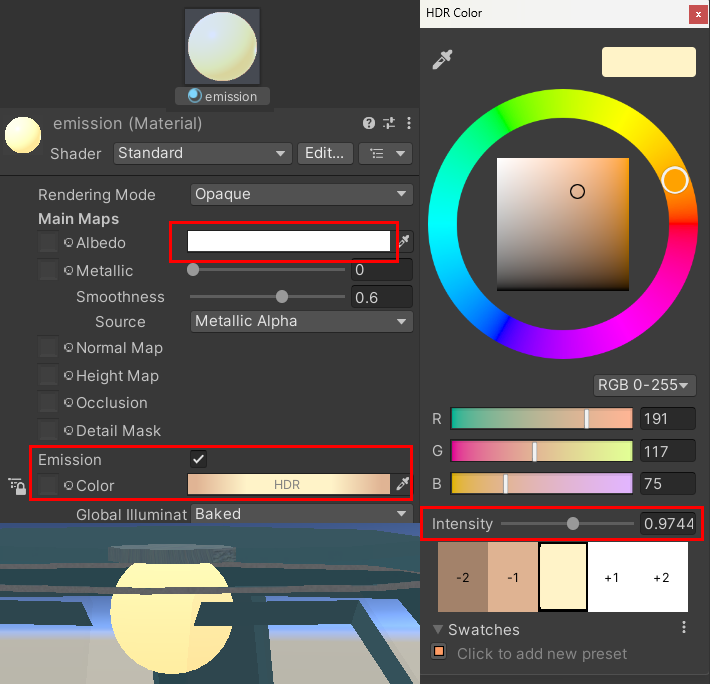Click the shader Edit... button
This screenshot has height=684, width=710.
coord(325,153)
